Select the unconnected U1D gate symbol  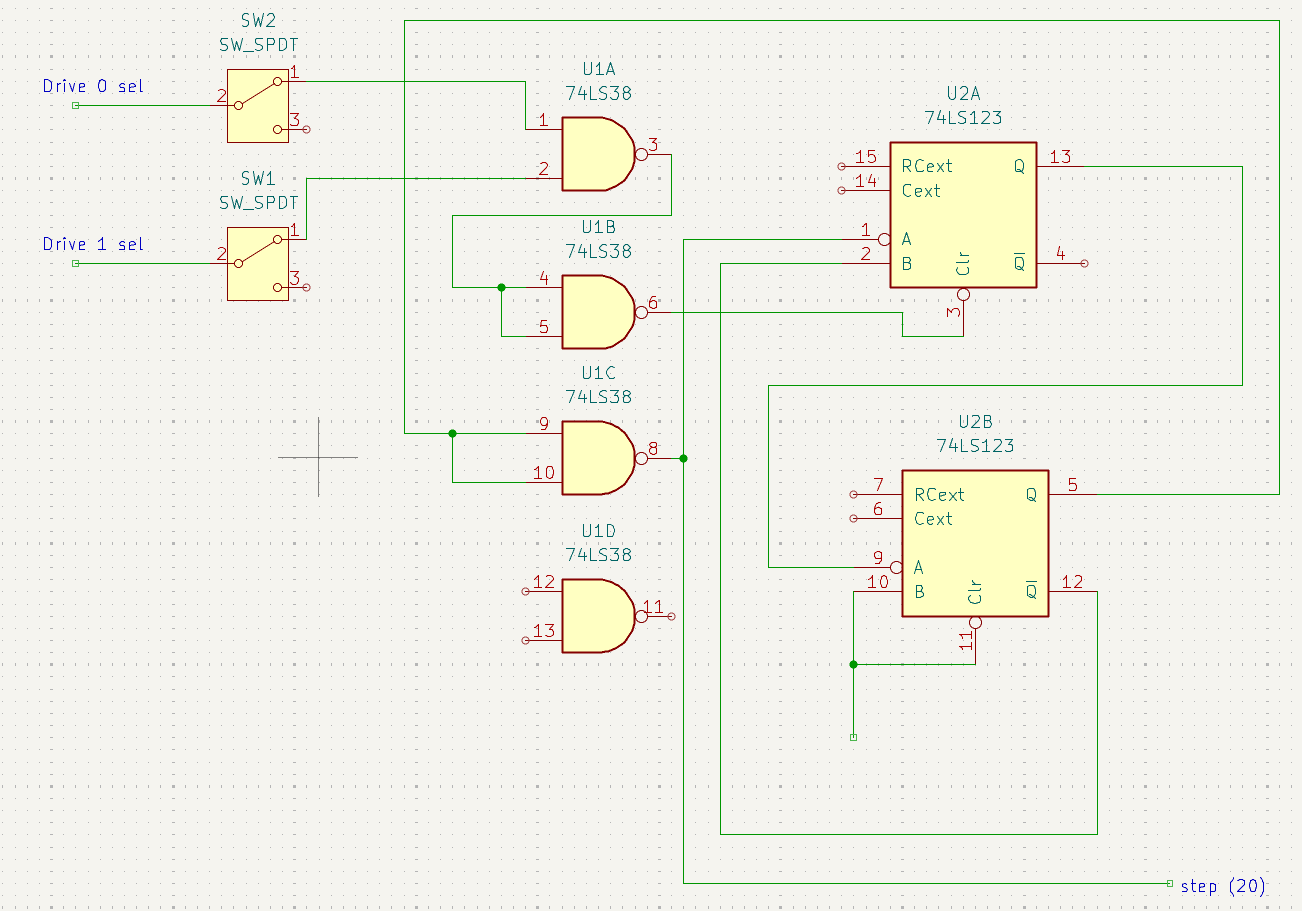point(596,616)
